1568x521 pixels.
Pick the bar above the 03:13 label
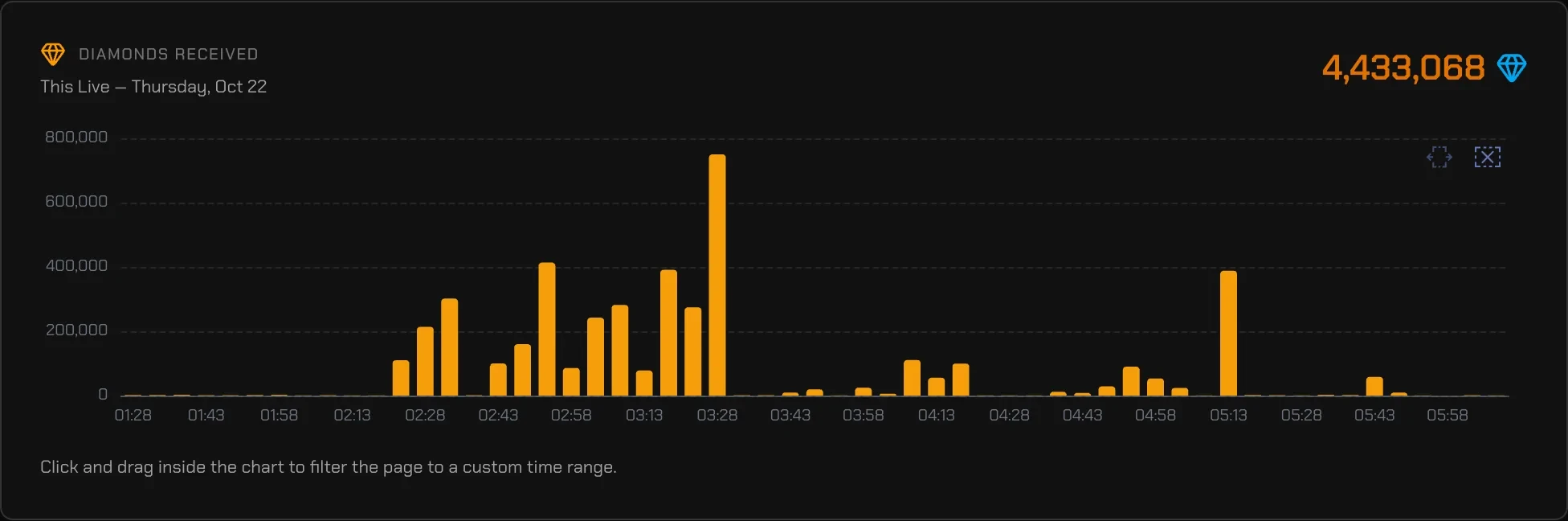[x=644, y=383]
